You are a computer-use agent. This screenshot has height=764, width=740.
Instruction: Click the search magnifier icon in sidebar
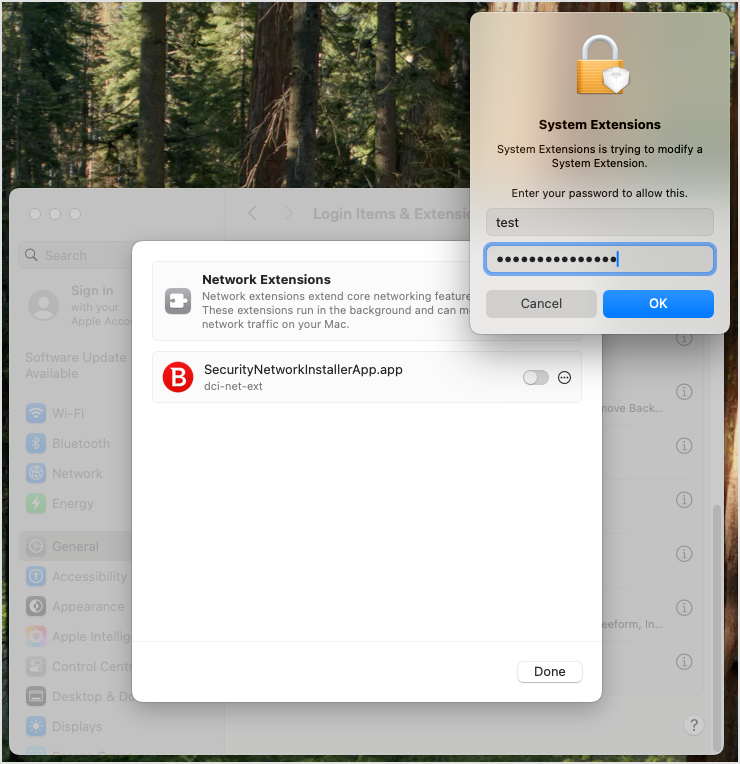click(31, 255)
